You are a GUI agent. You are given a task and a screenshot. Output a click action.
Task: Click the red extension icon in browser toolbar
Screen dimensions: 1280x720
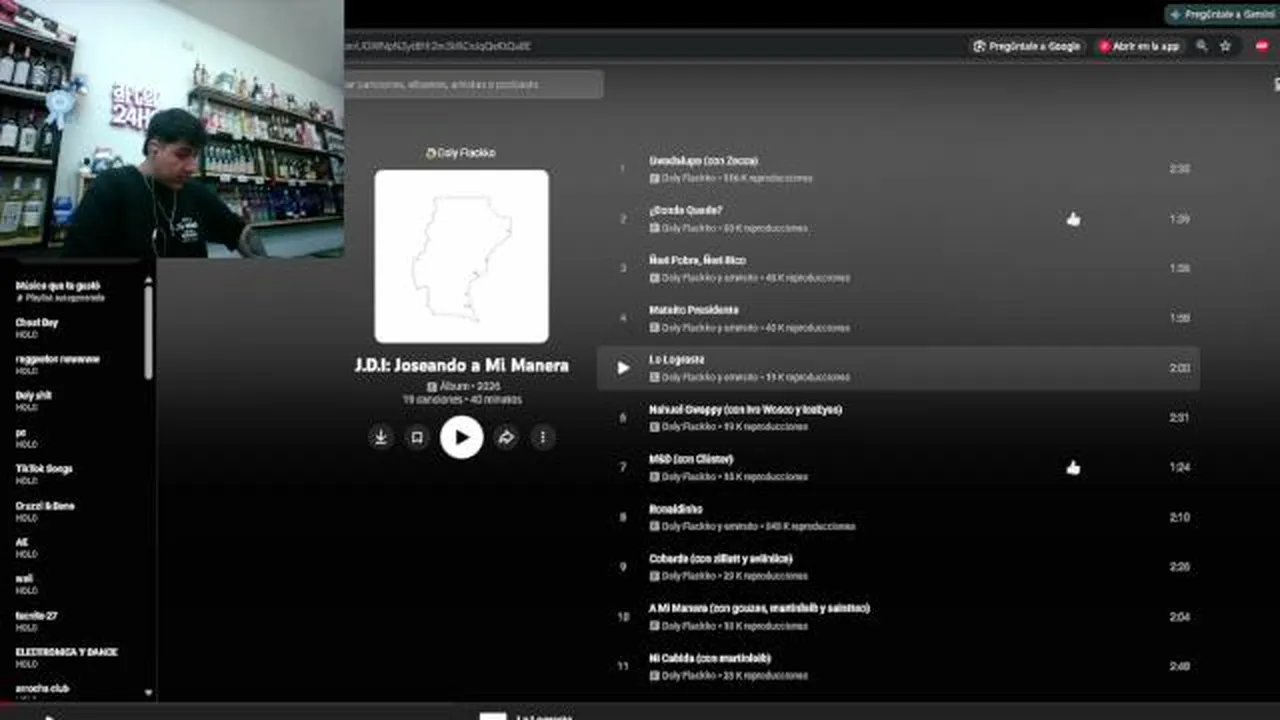1264,46
